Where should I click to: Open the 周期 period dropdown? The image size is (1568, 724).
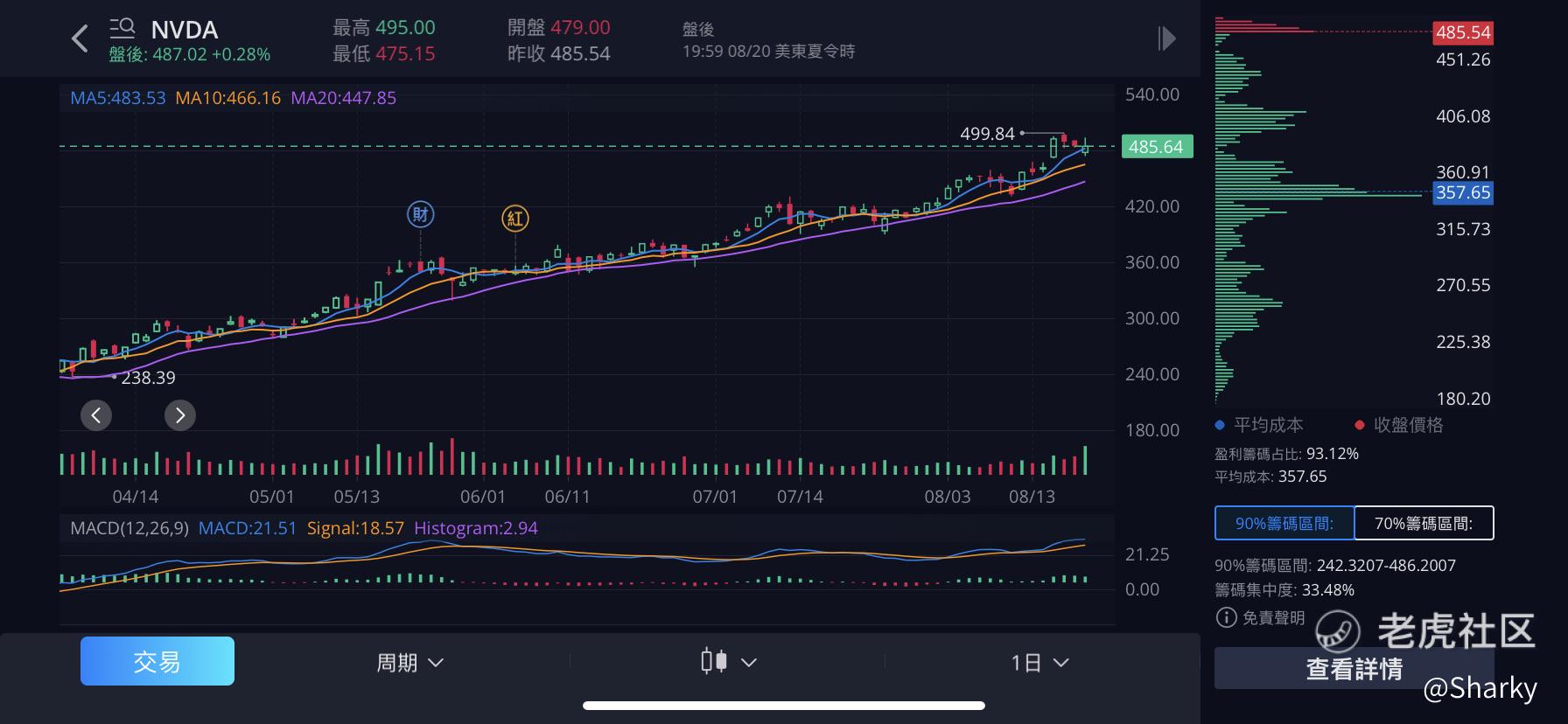coord(410,663)
